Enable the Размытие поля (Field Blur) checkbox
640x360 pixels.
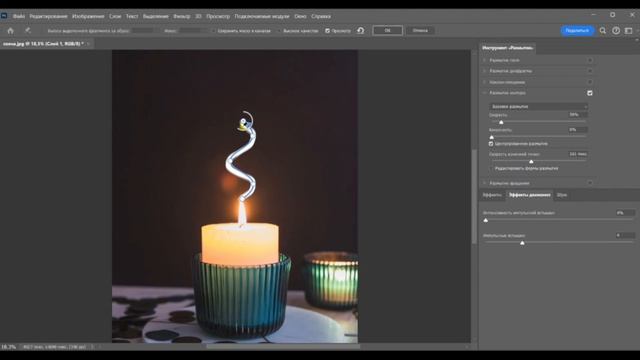[x=590, y=60]
